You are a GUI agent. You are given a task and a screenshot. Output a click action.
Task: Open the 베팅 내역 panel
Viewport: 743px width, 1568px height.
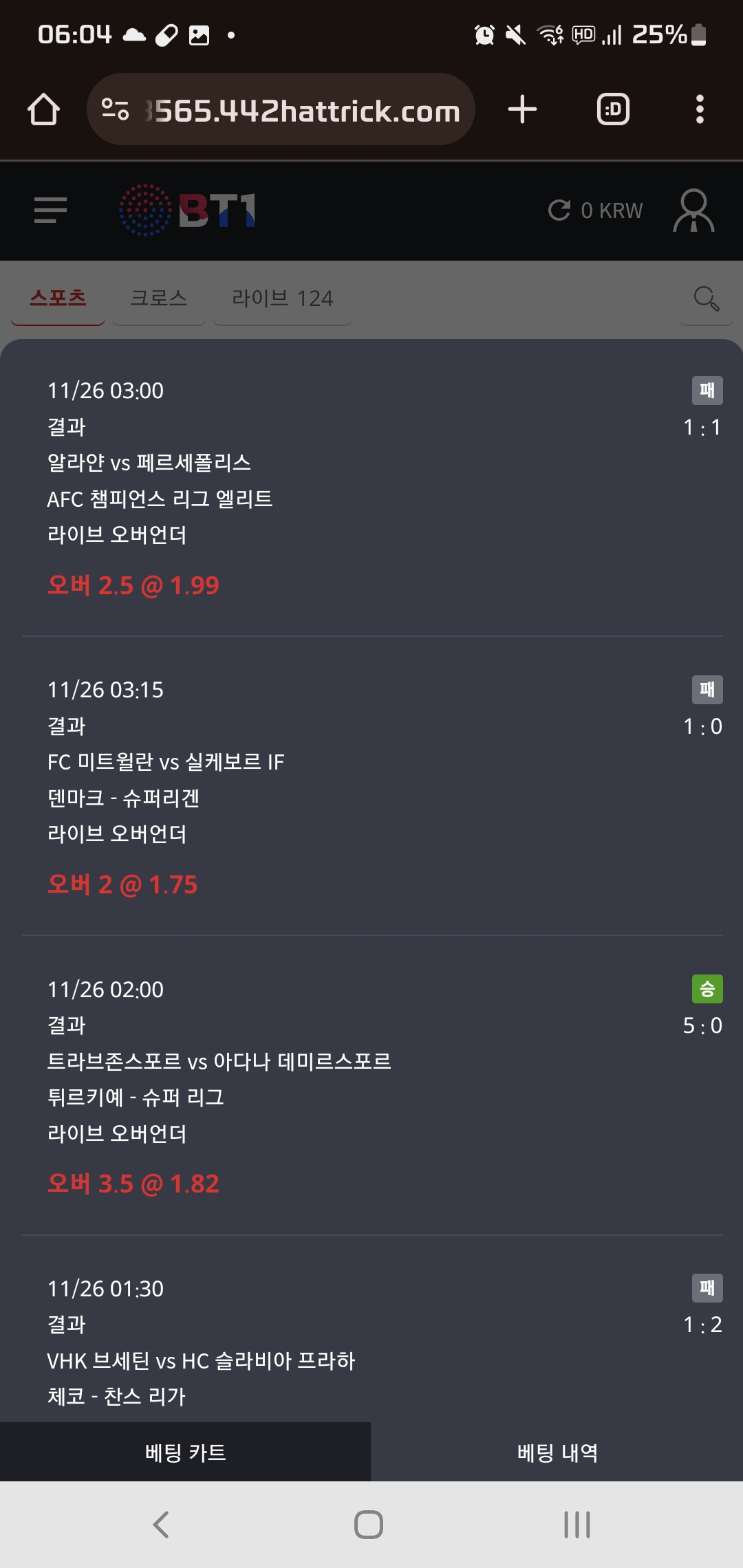coord(557,1452)
